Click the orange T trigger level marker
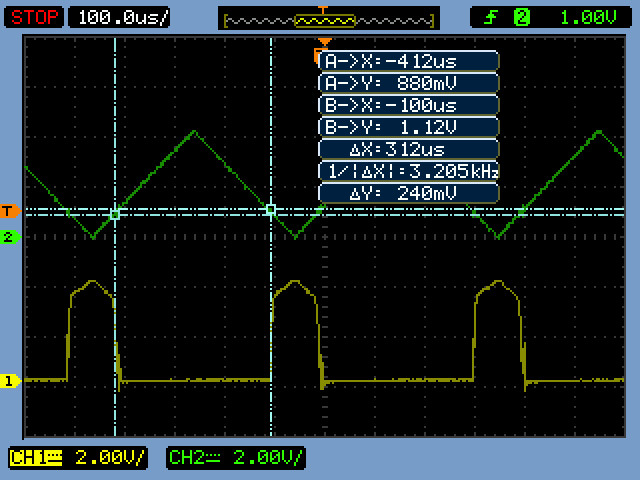This screenshot has width=640, height=480. [x=9, y=210]
